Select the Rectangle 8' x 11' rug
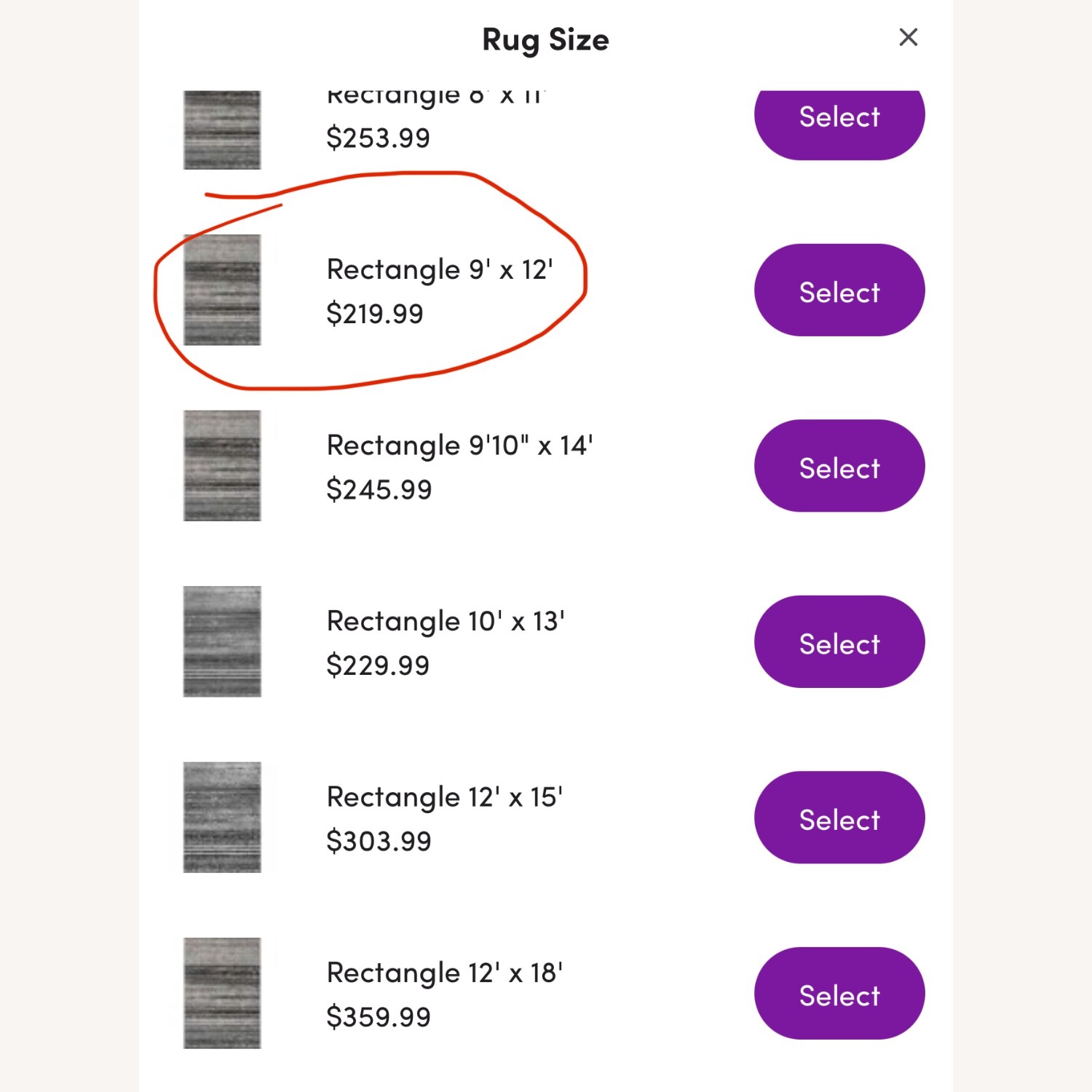Image resolution: width=1092 pixels, height=1092 pixels. (x=839, y=116)
